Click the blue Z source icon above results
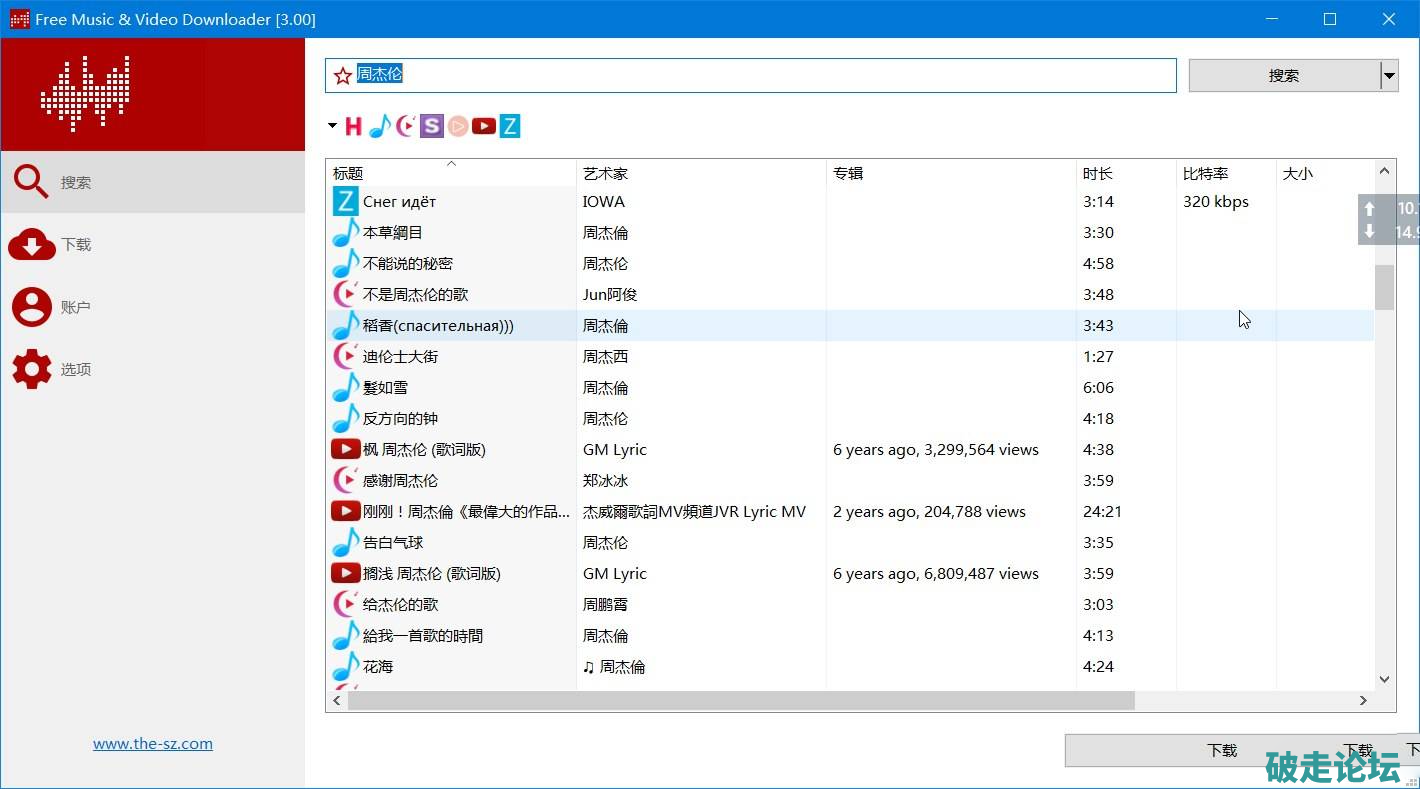 510,126
